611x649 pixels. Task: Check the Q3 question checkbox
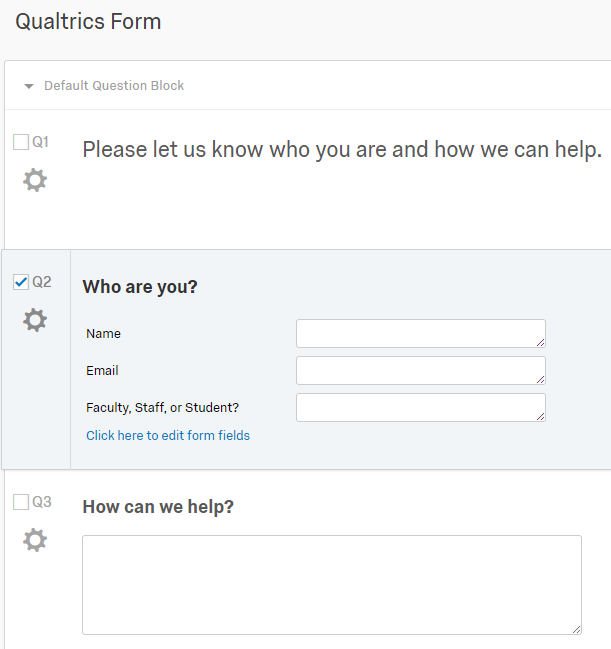[x=21, y=502]
